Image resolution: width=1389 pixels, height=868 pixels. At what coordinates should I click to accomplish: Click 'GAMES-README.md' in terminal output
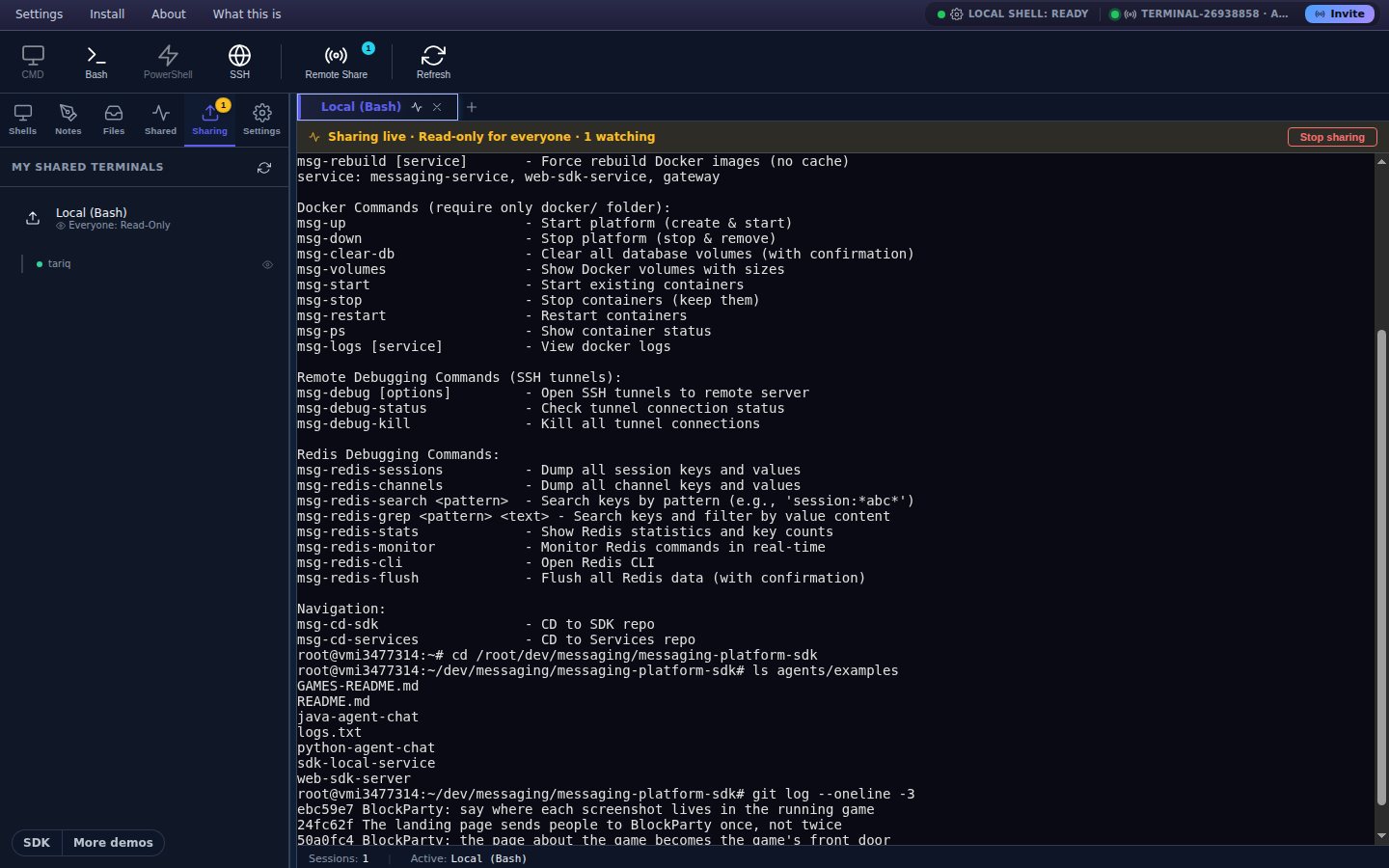click(358, 687)
